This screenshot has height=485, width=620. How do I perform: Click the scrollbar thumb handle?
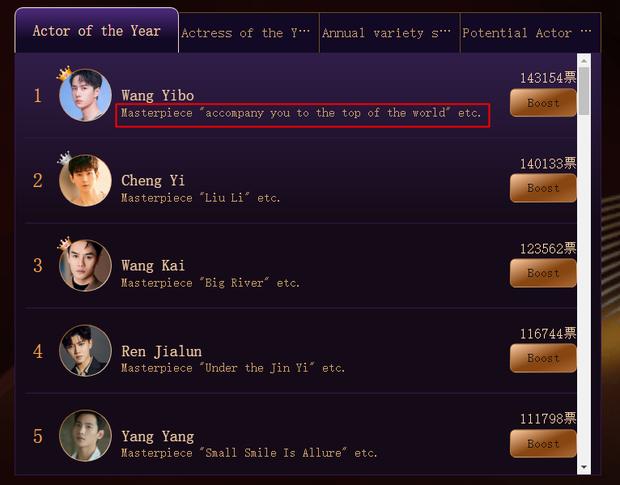584,91
